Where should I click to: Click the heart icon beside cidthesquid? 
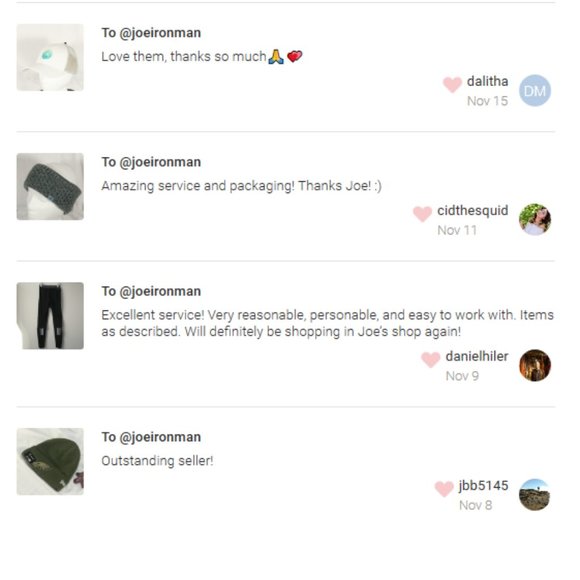click(422, 214)
